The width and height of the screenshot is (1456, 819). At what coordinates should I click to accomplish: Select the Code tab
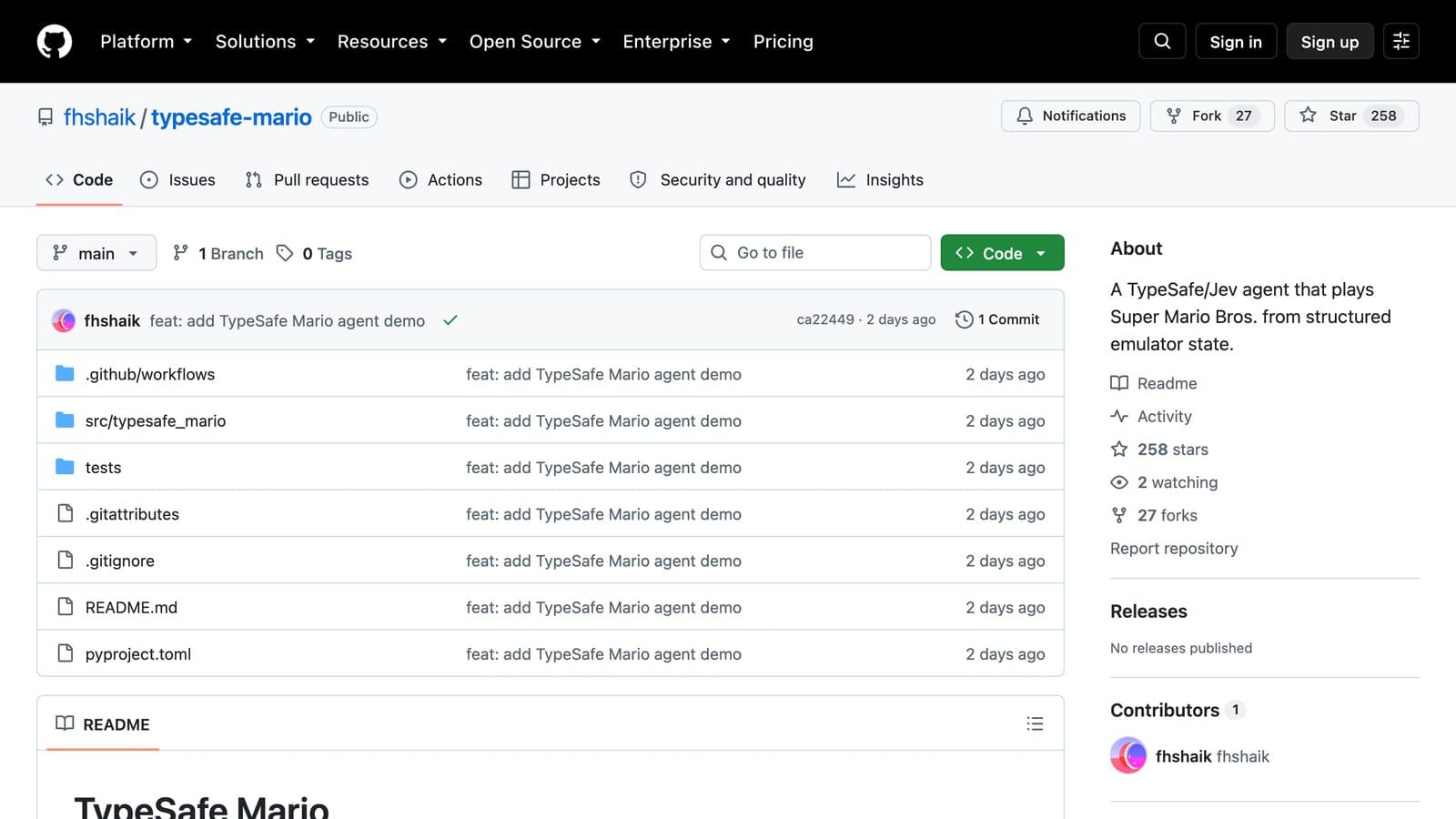79,180
